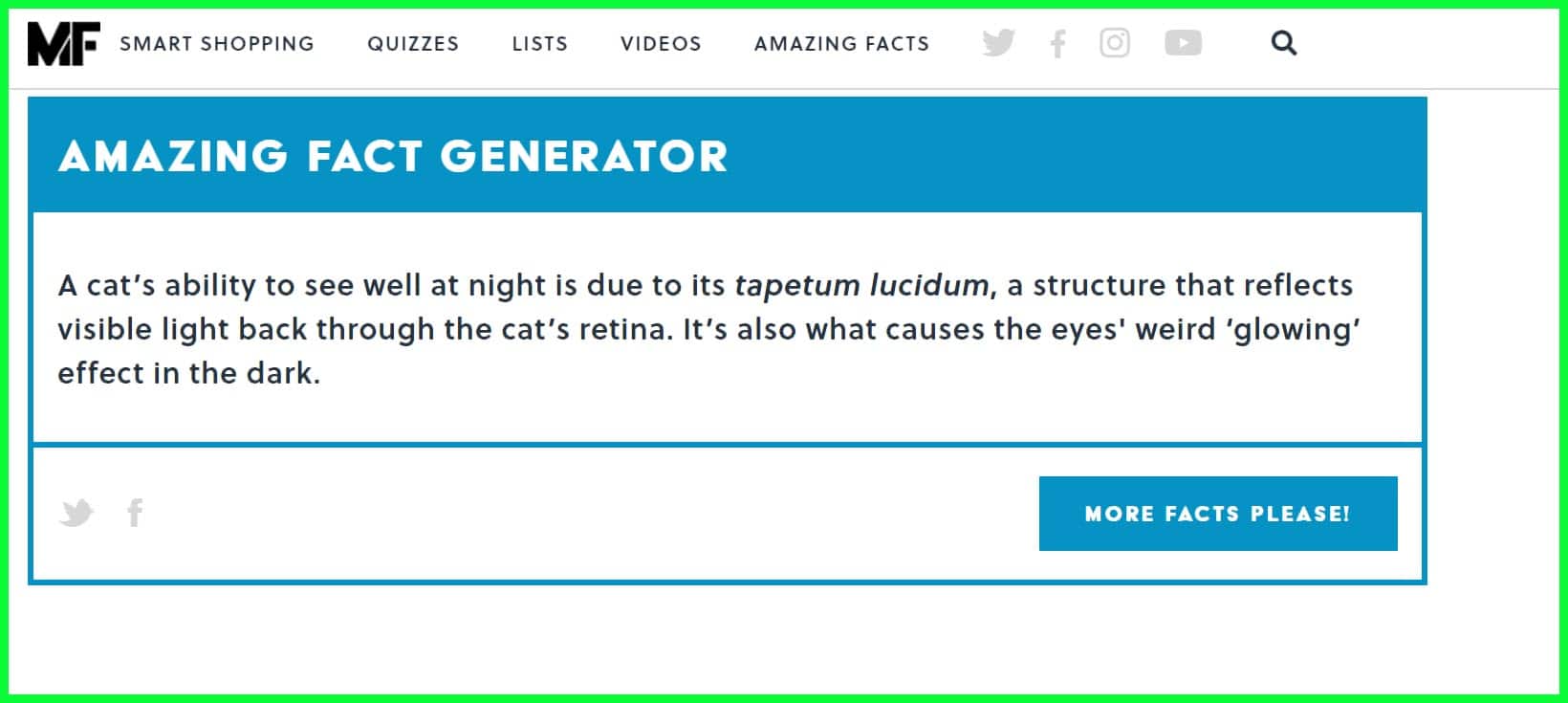Open the Videos navigation item
1568x703 pixels.
661,44
